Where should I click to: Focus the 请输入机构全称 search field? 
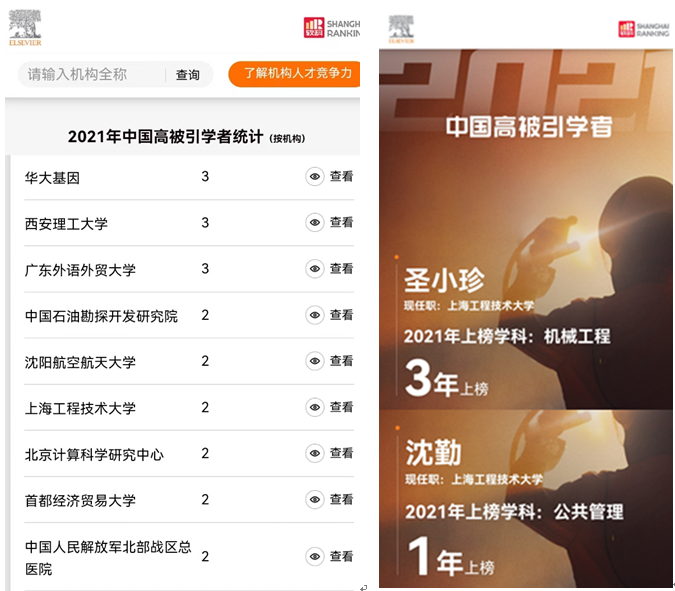(90, 74)
